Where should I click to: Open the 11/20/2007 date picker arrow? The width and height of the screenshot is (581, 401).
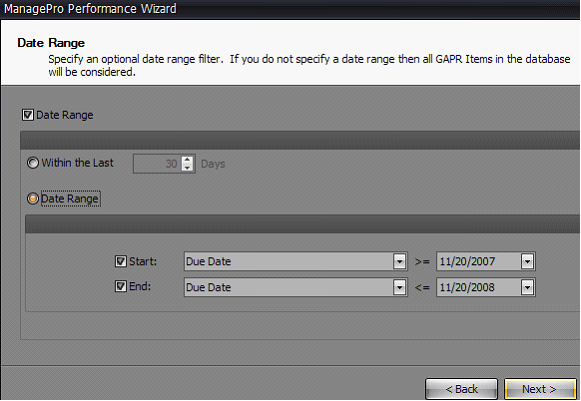pos(527,261)
